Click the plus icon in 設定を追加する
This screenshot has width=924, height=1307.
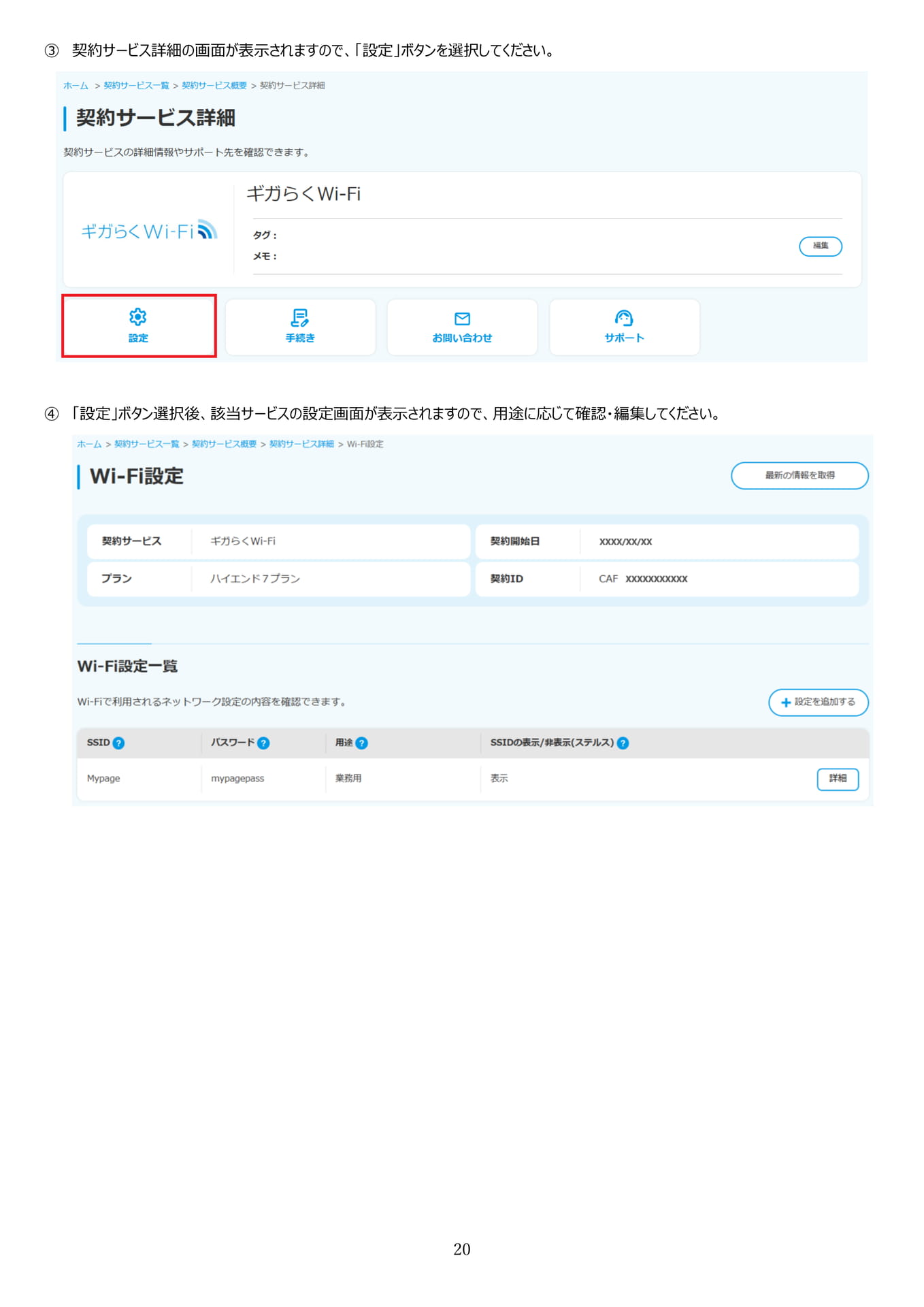click(x=785, y=703)
